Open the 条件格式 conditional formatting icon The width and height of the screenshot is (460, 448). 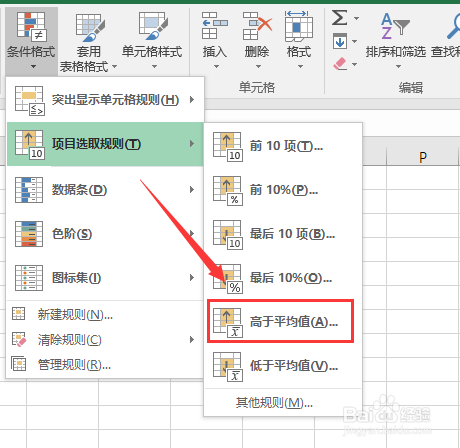coord(31,26)
